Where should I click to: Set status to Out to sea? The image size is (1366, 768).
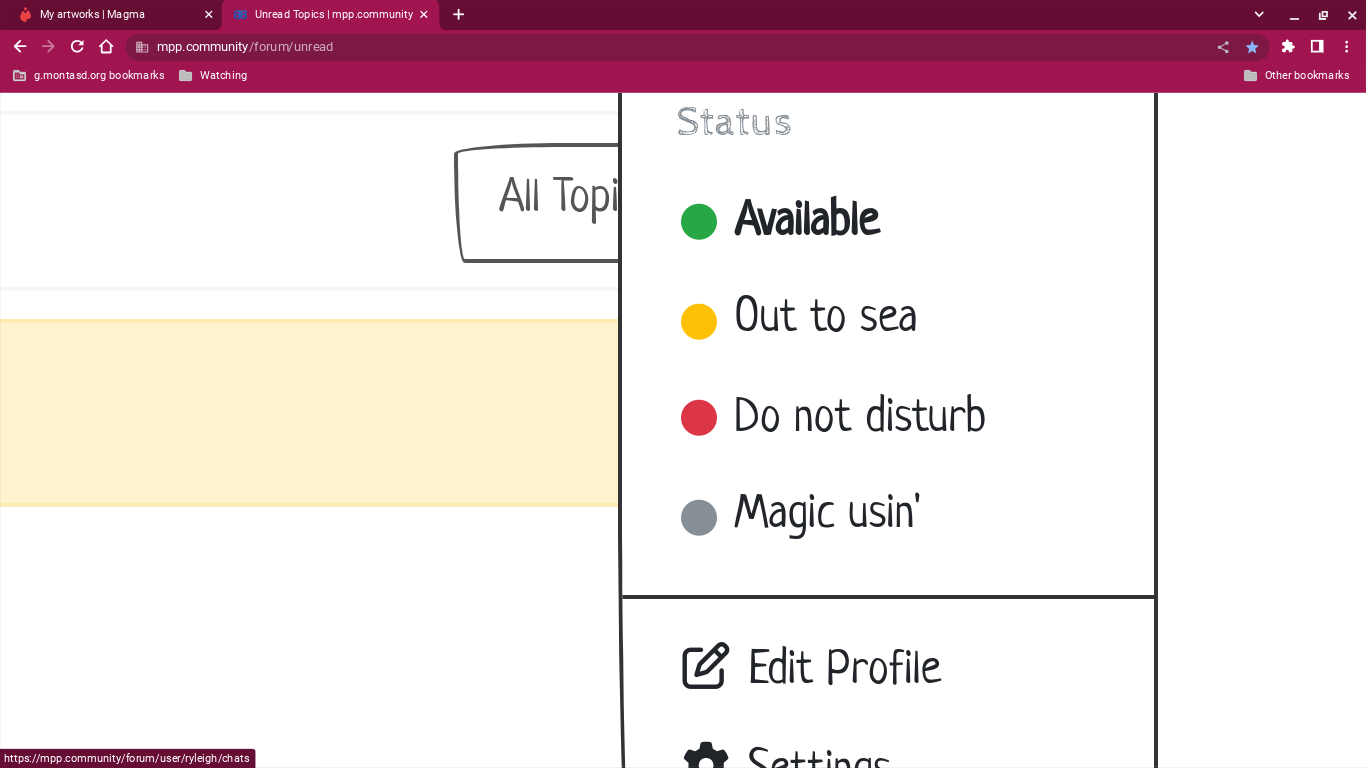pyautogui.click(x=798, y=318)
